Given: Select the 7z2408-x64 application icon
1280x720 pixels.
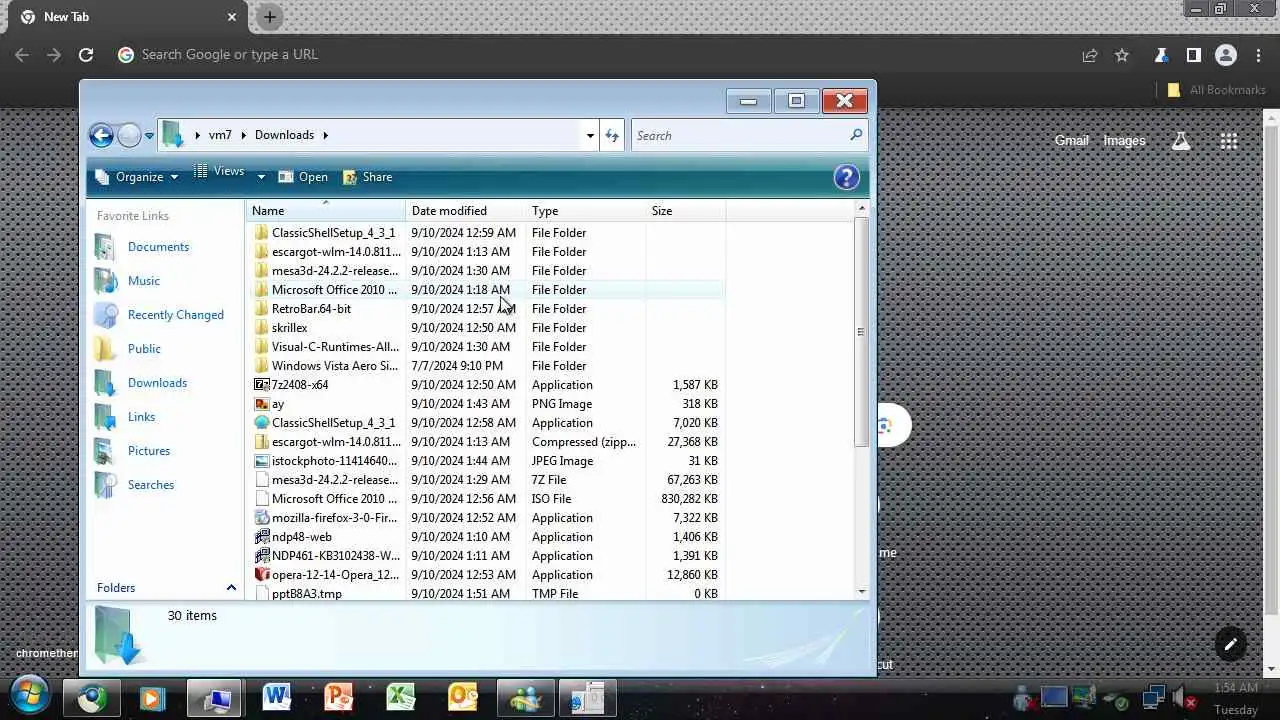Looking at the screenshot, I should [x=262, y=385].
